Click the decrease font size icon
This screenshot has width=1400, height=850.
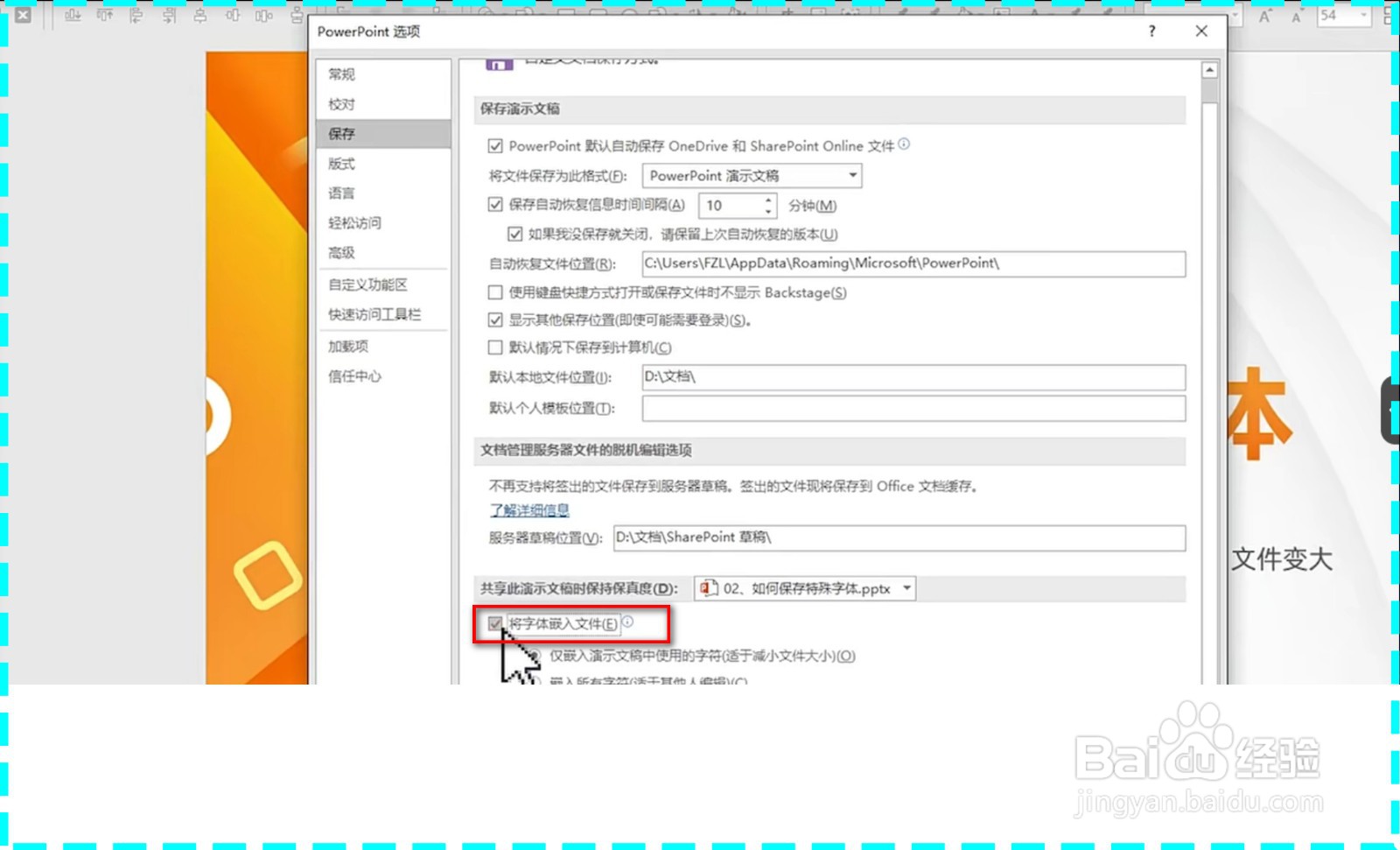point(1298,16)
